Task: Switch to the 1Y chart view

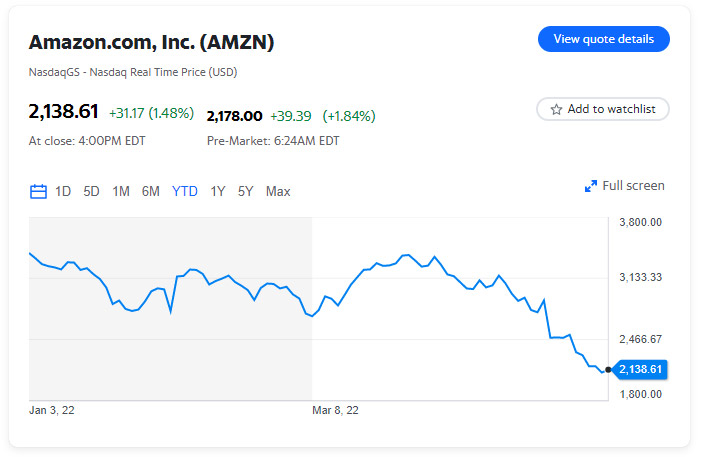Action: click(x=217, y=191)
